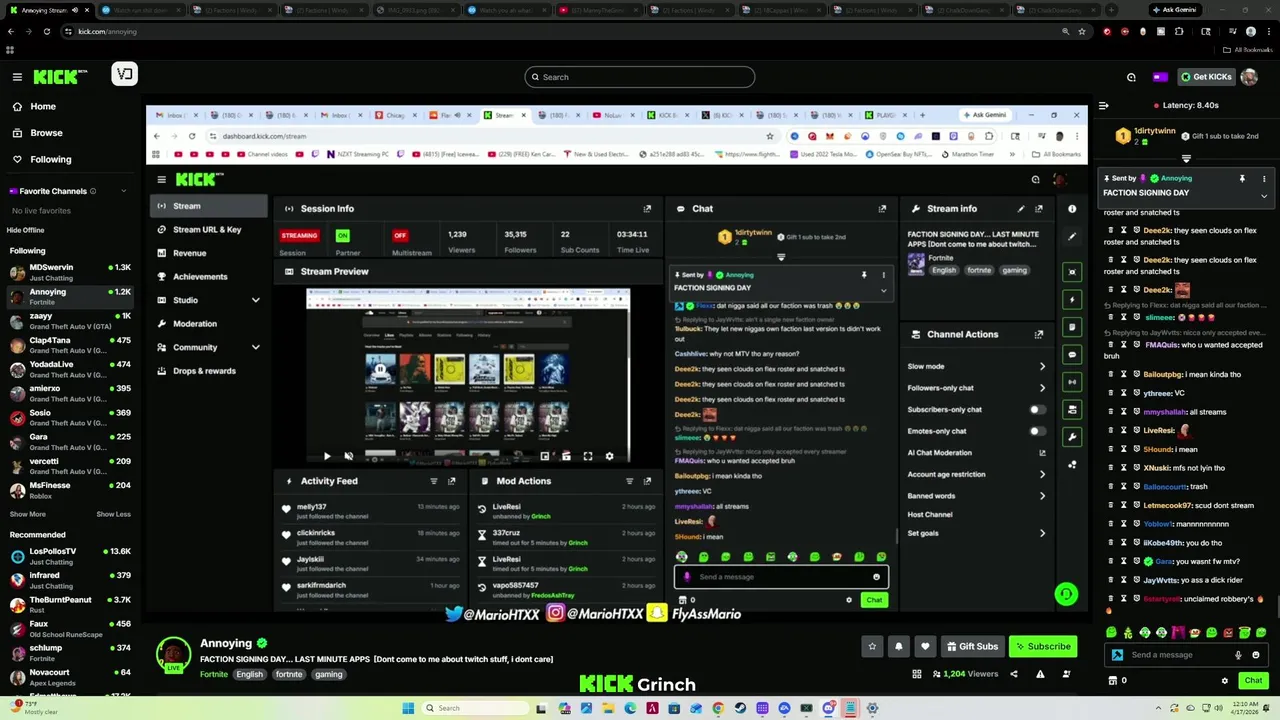Open Following in the Kick sidebar
Image resolution: width=1280 pixels, height=720 pixels.
click(x=50, y=159)
